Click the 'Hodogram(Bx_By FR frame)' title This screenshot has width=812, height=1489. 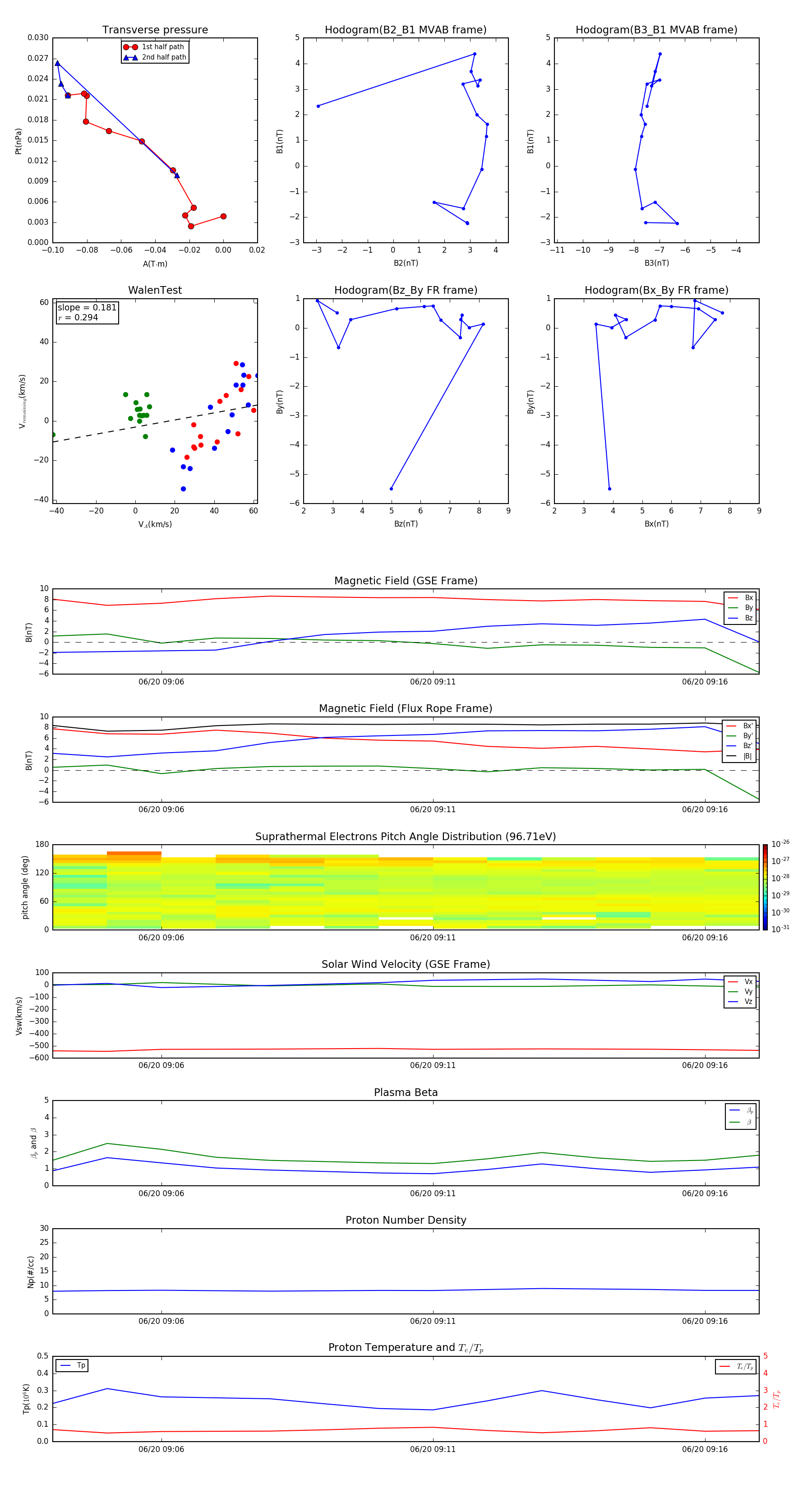pos(656,290)
